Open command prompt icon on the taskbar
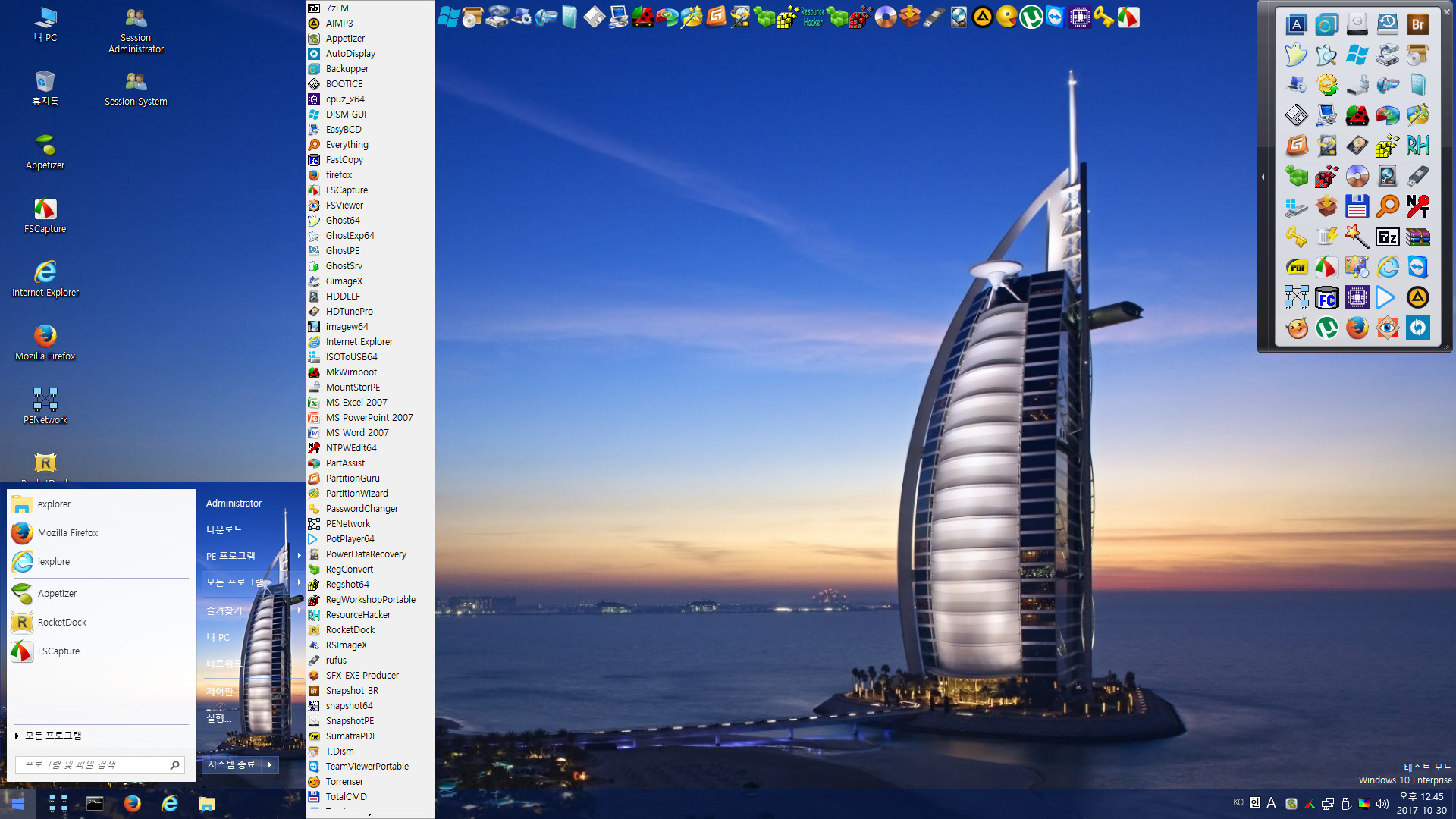Image resolution: width=1456 pixels, height=819 pixels. pyautogui.click(x=95, y=803)
